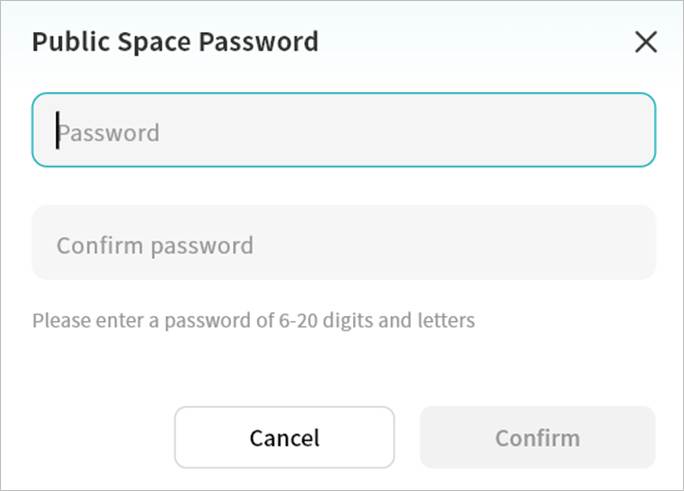Place cursor in the Password box
The image size is (684, 491).
[343, 130]
